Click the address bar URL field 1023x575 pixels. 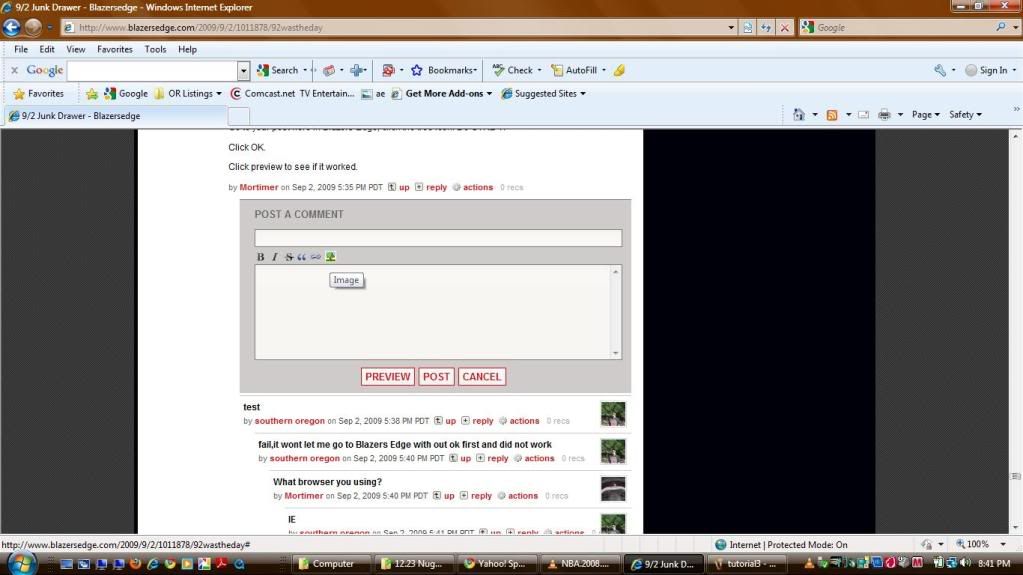click(x=391, y=27)
